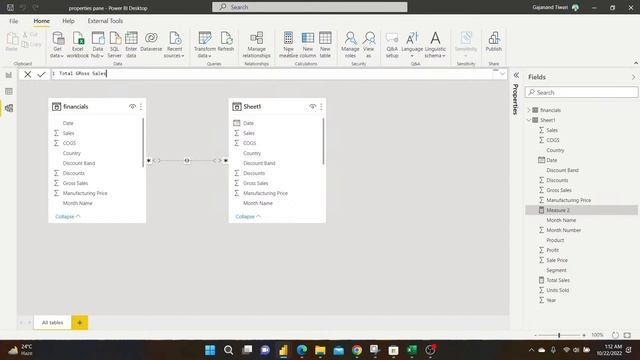Open the File menu
This screenshot has height=360, width=640.
pos(13,21)
